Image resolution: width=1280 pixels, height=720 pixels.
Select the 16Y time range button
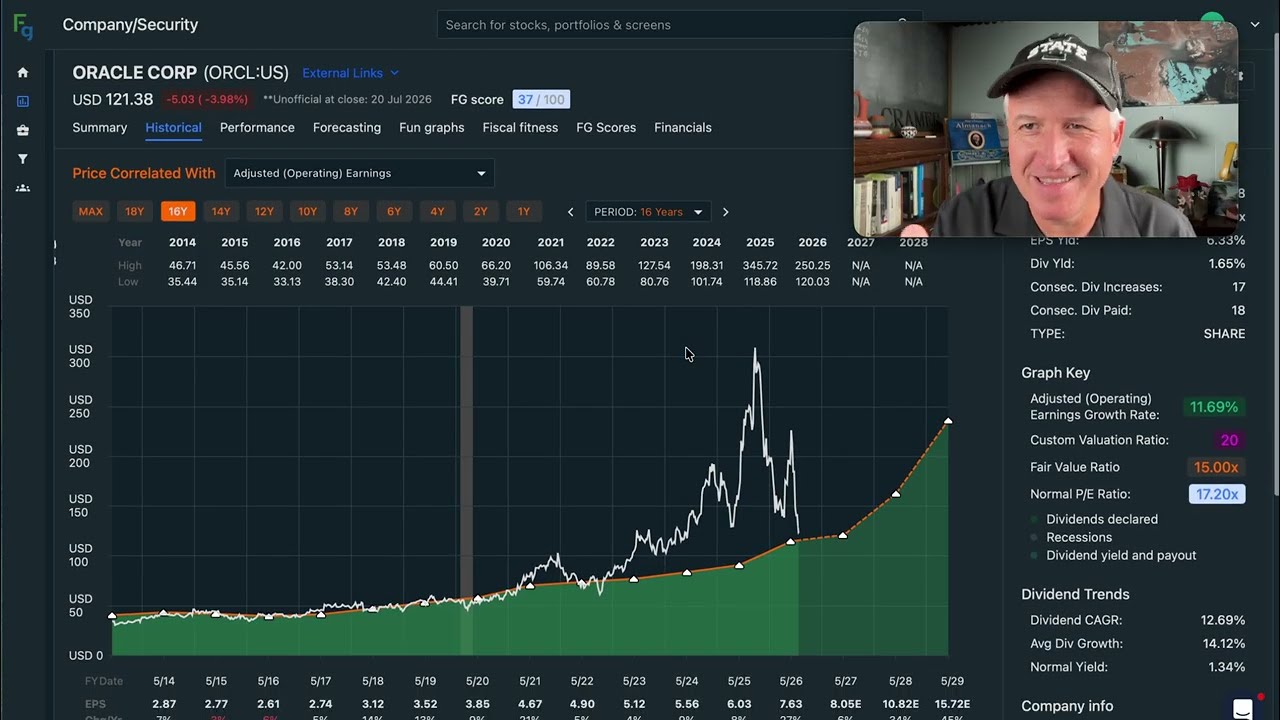coord(178,211)
